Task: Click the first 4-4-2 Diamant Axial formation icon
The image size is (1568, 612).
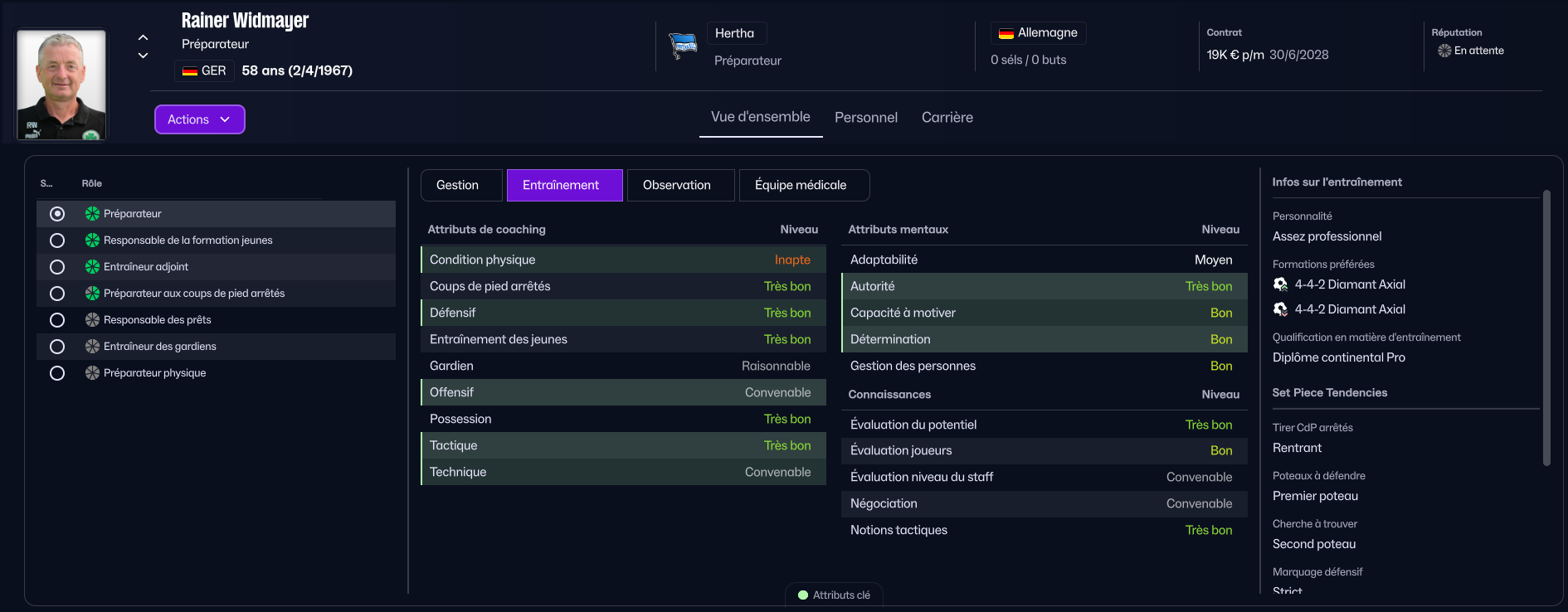Action: point(1280,284)
